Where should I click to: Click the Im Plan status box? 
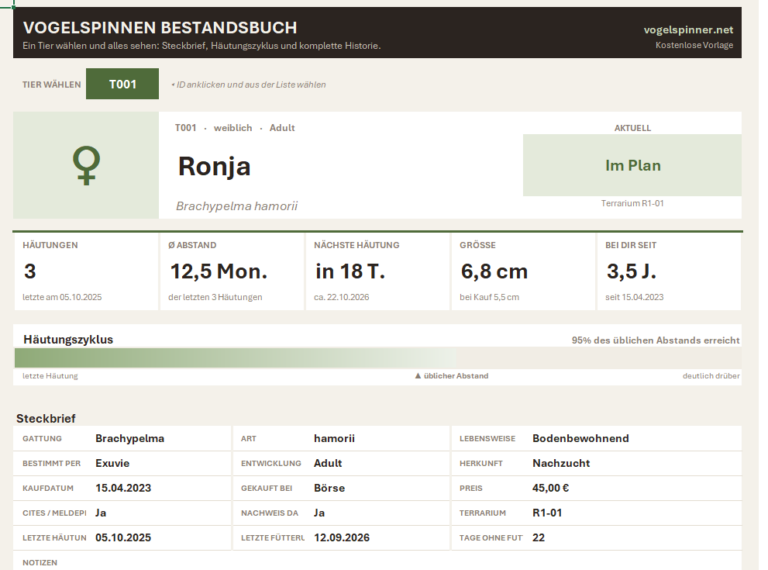click(632, 166)
